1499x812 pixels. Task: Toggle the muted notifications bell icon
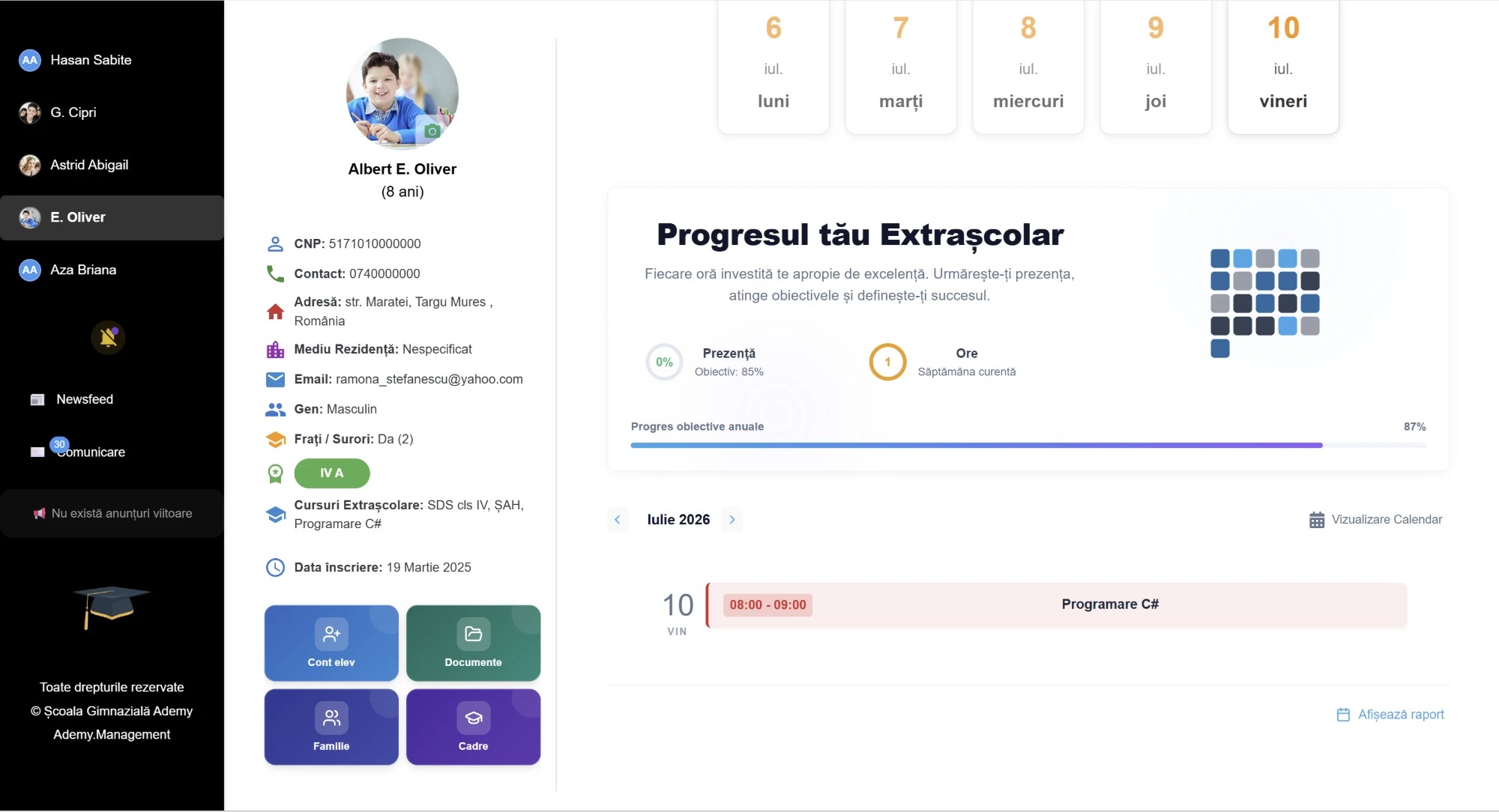point(109,337)
